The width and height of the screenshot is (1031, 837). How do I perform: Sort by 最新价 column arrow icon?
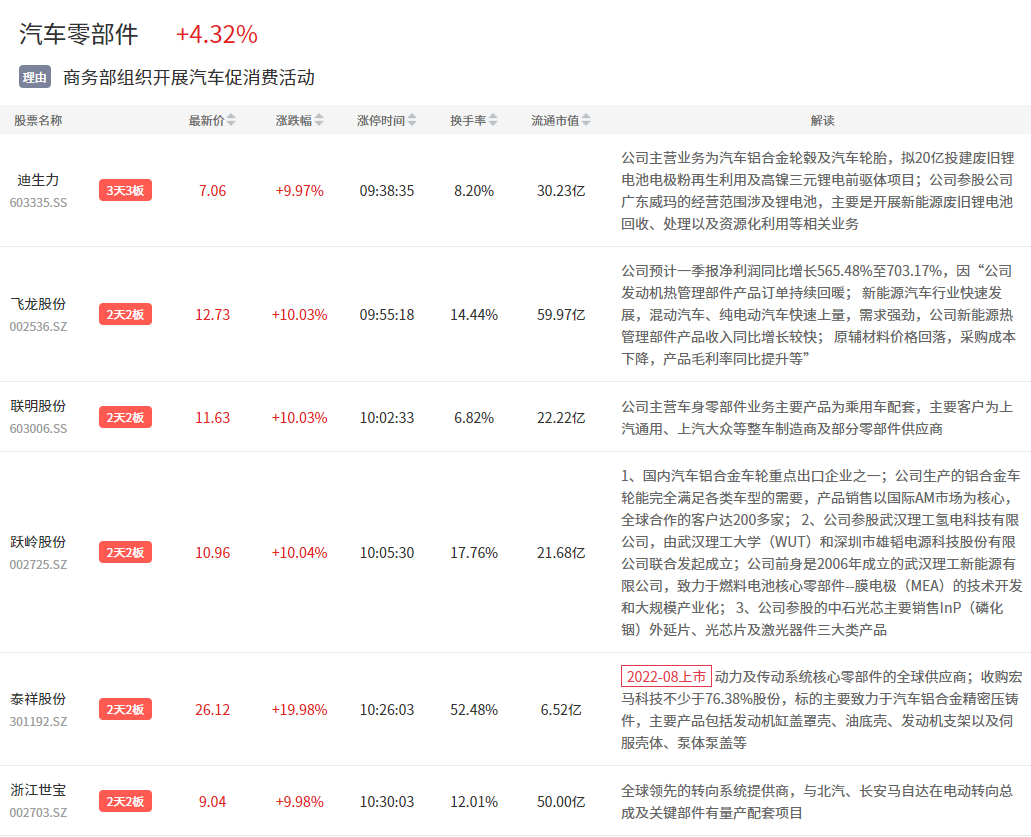pyautogui.click(x=231, y=120)
